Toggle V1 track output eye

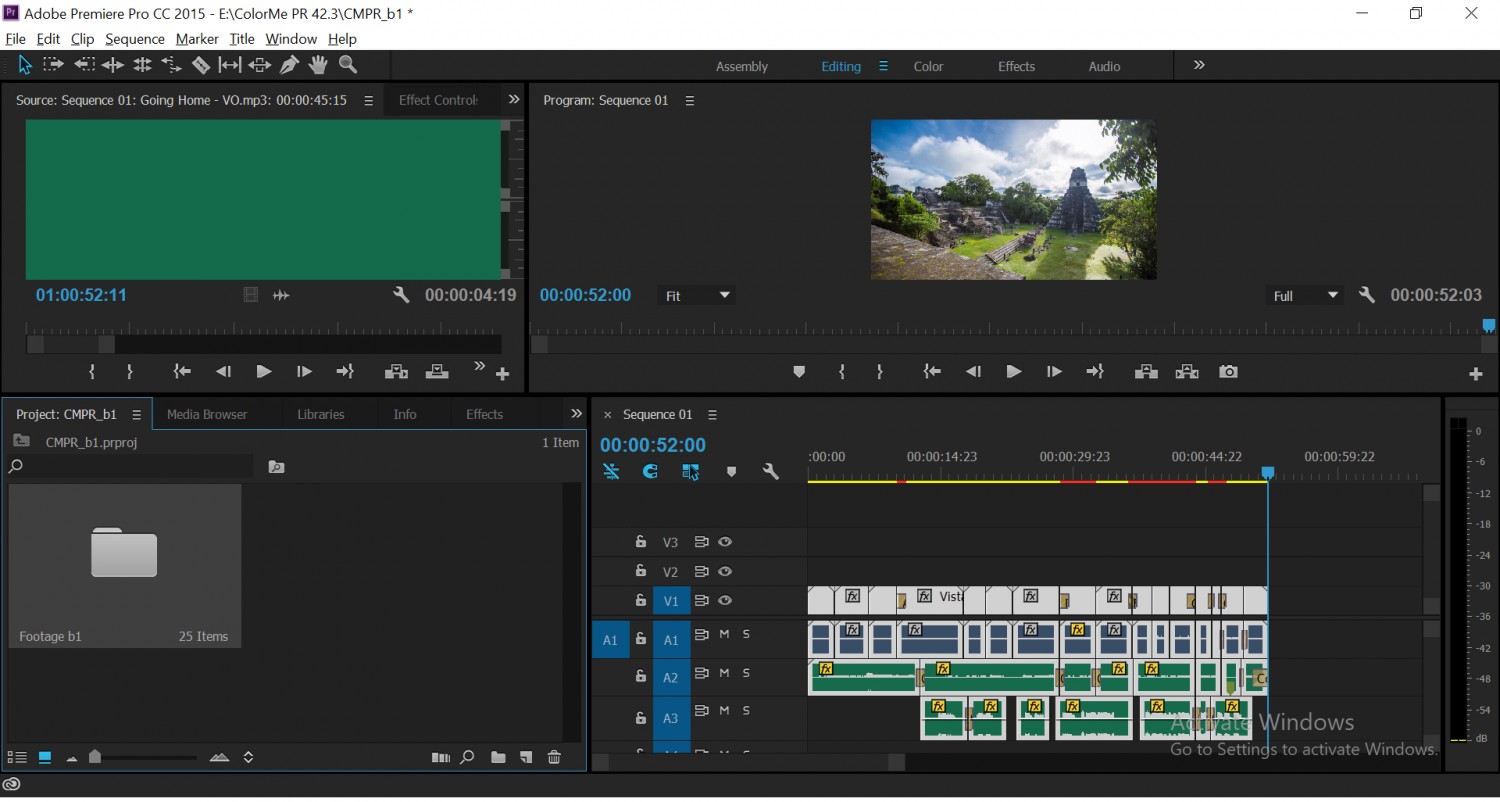click(726, 601)
